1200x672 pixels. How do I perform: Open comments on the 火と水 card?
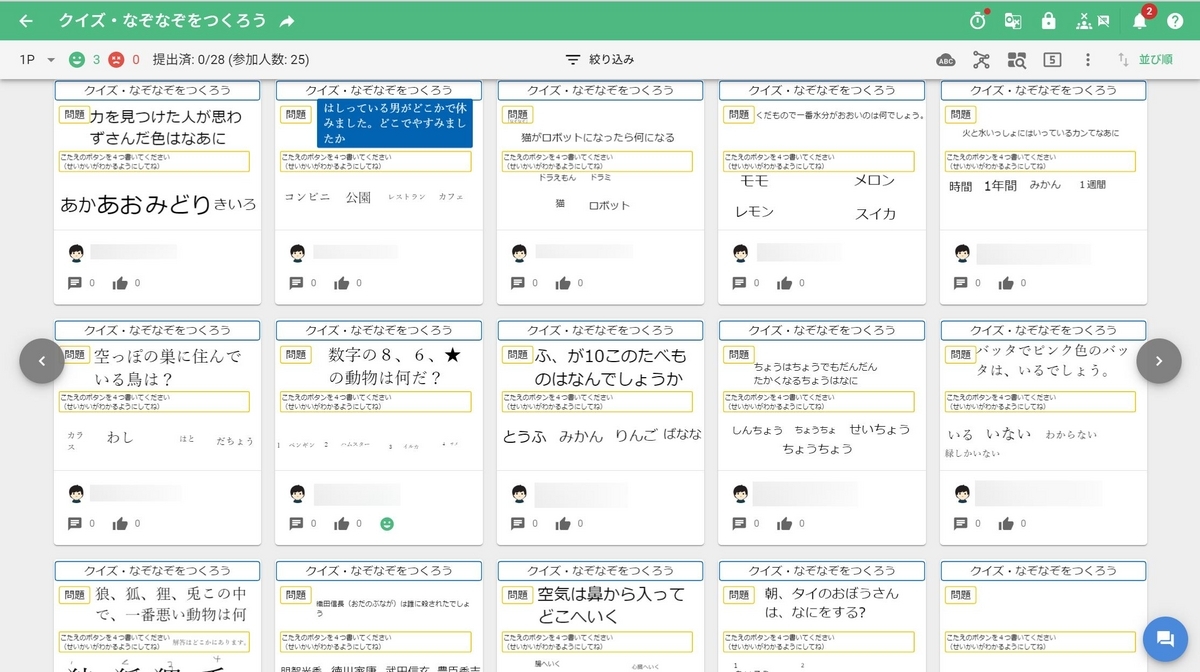(962, 283)
